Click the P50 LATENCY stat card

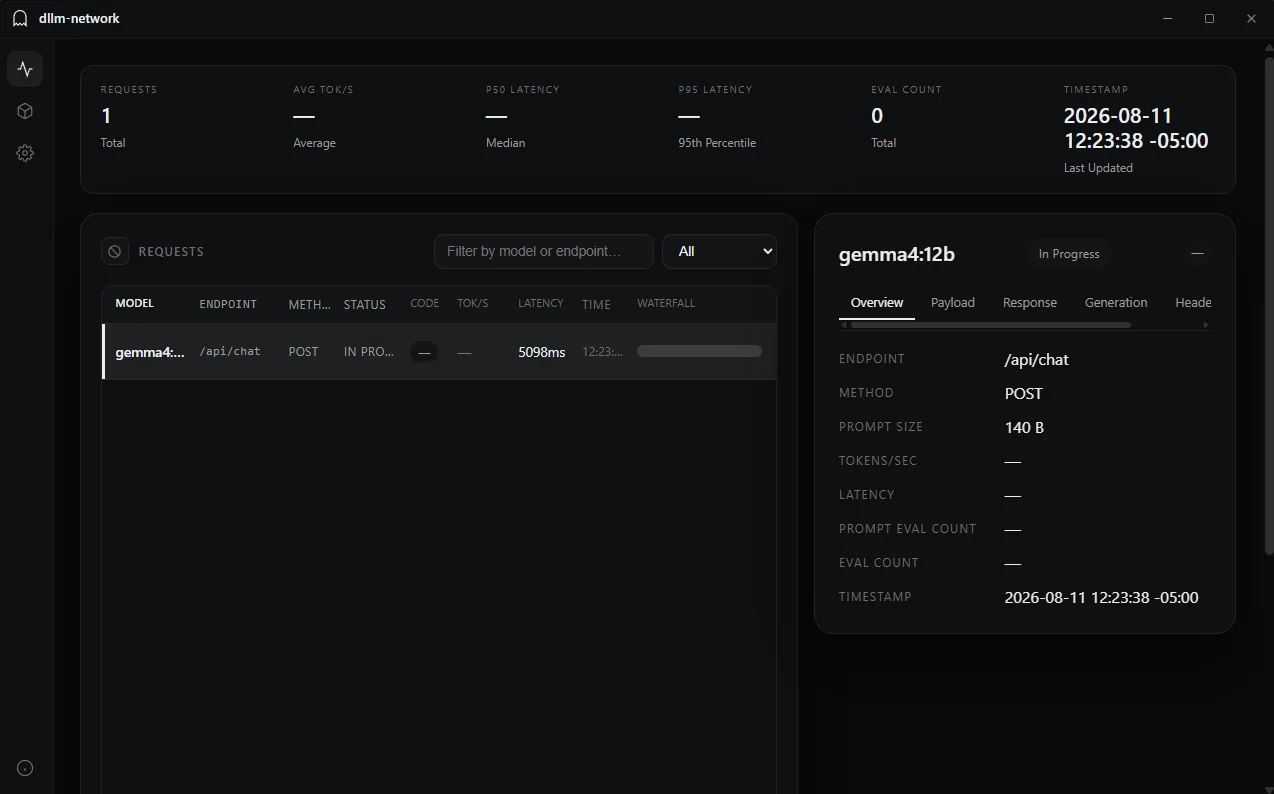click(x=522, y=116)
